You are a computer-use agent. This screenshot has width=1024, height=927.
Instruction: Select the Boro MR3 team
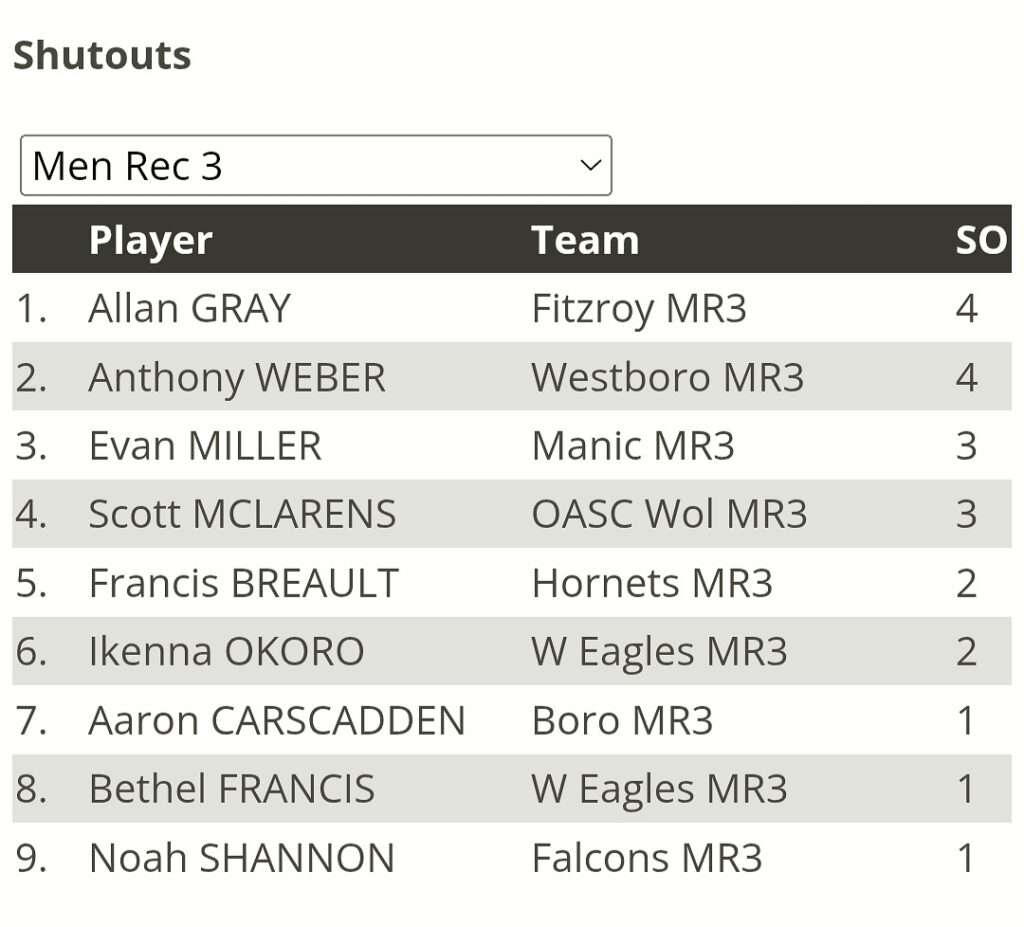pyautogui.click(x=622, y=721)
